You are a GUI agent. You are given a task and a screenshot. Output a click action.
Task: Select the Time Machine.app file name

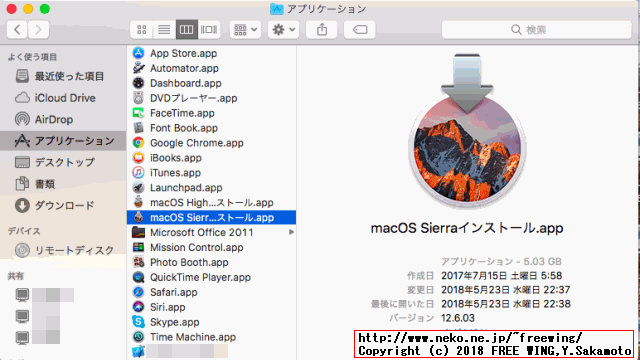[x=193, y=337]
